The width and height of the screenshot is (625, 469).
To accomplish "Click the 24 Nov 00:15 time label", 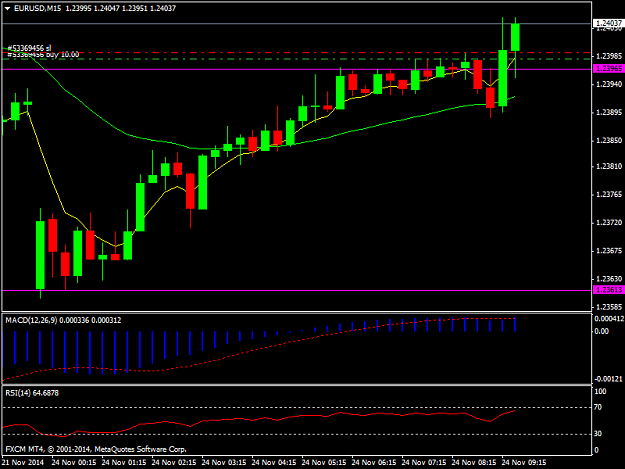I will (x=74, y=463).
